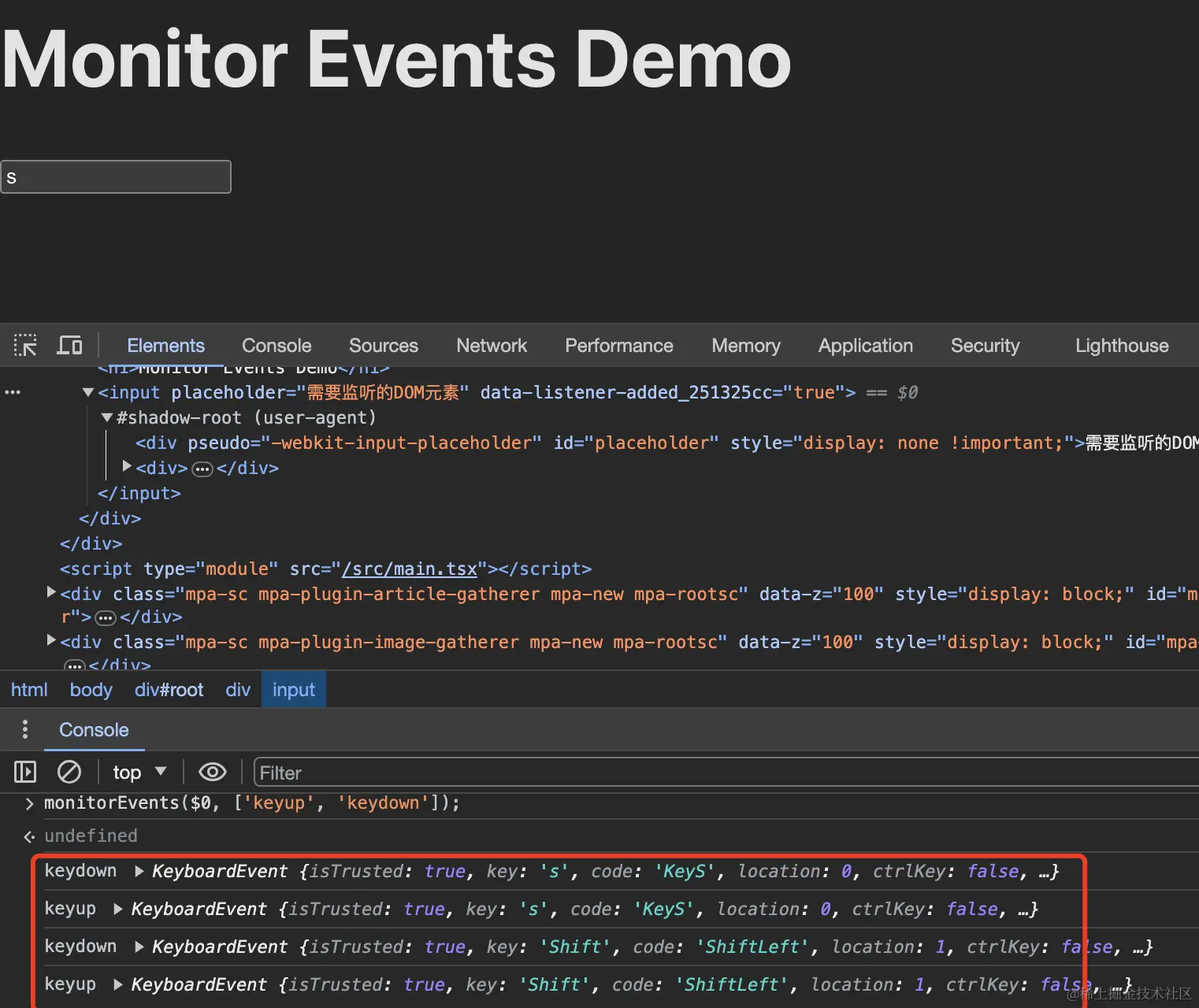Open the top context dropdown
The image size is (1199, 1008).
[x=139, y=772]
